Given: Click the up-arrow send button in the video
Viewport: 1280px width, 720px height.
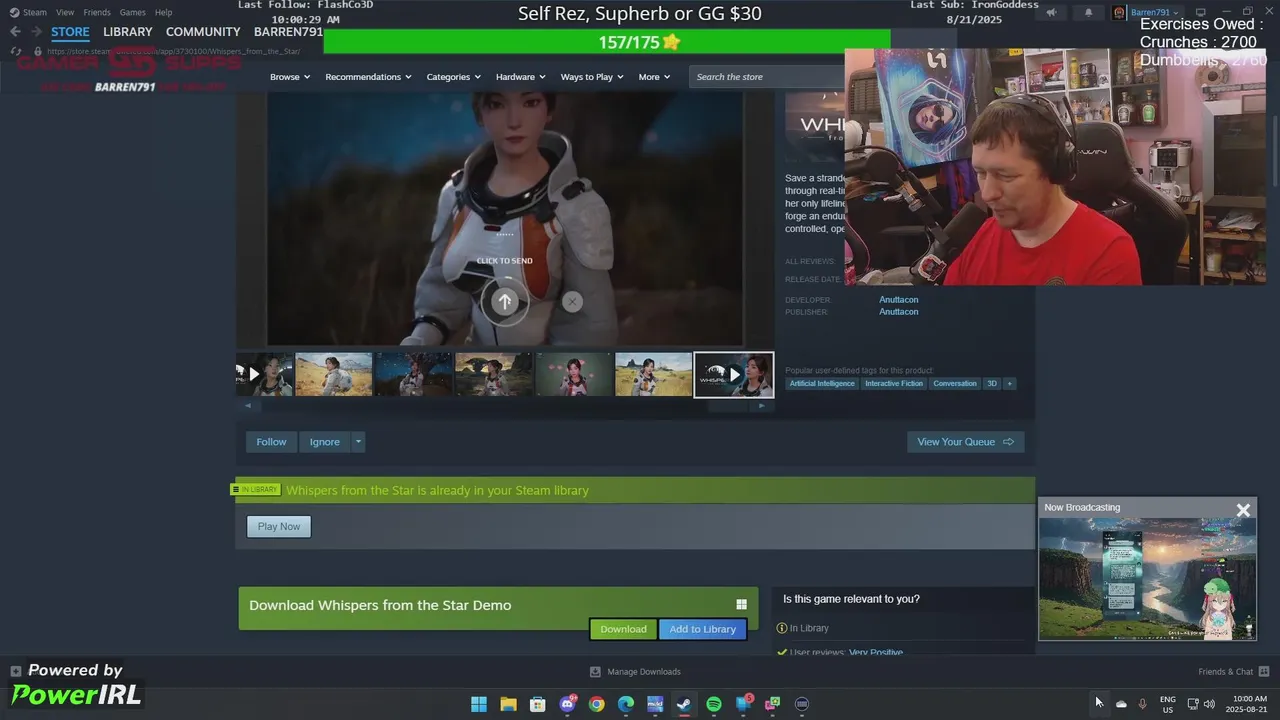Looking at the screenshot, I should [x=504, y=301].
